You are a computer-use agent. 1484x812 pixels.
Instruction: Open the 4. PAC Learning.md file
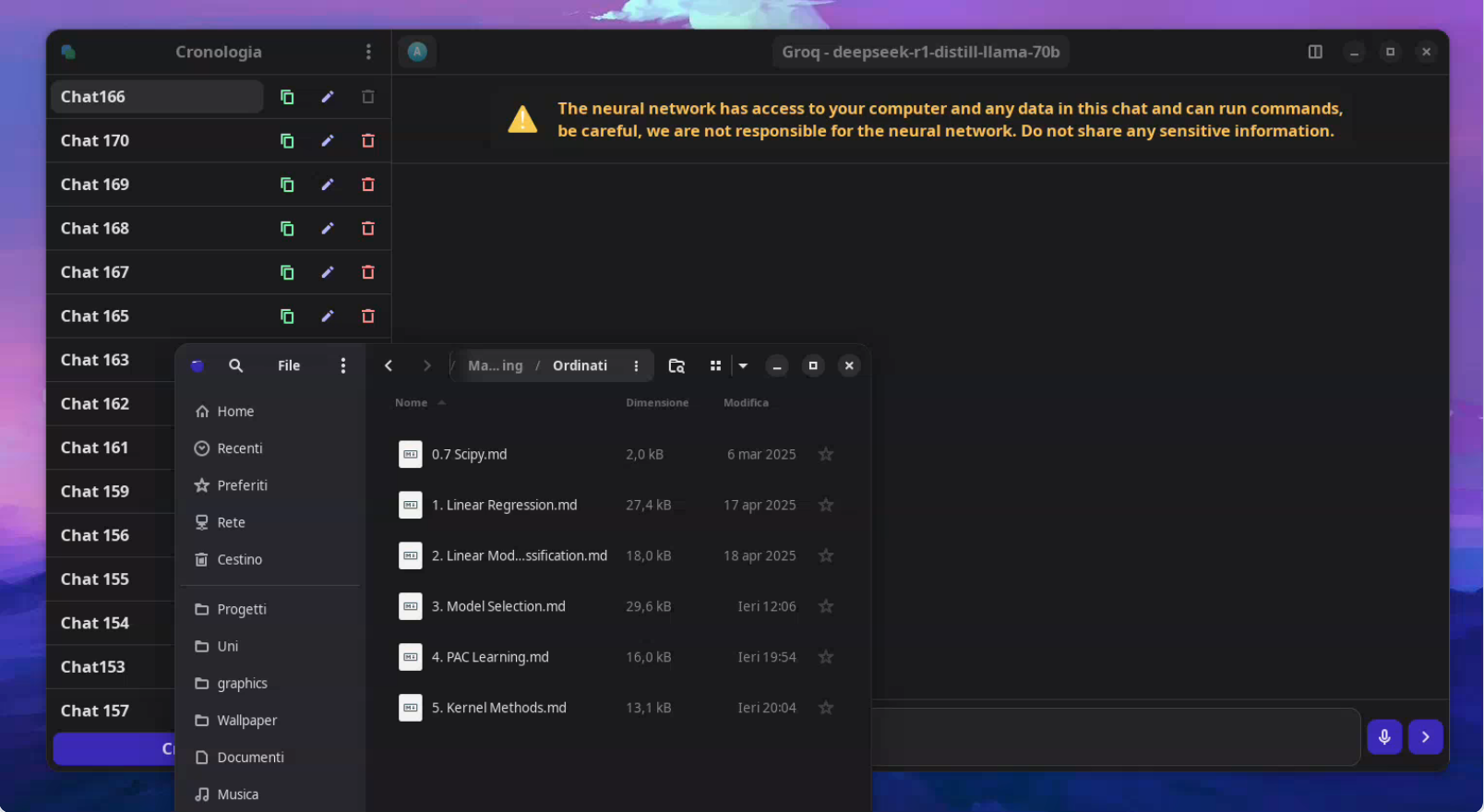[497, 657]
